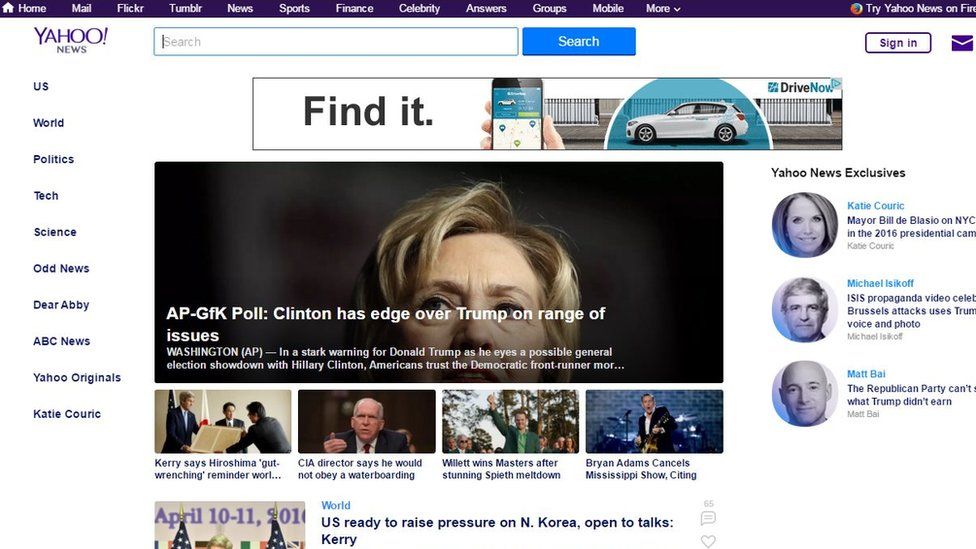The width and height of the screenshot is (976, 549).
Task: Click 'Kerry says Hiroshima gut-wrenching' caption
Action: 218,469
